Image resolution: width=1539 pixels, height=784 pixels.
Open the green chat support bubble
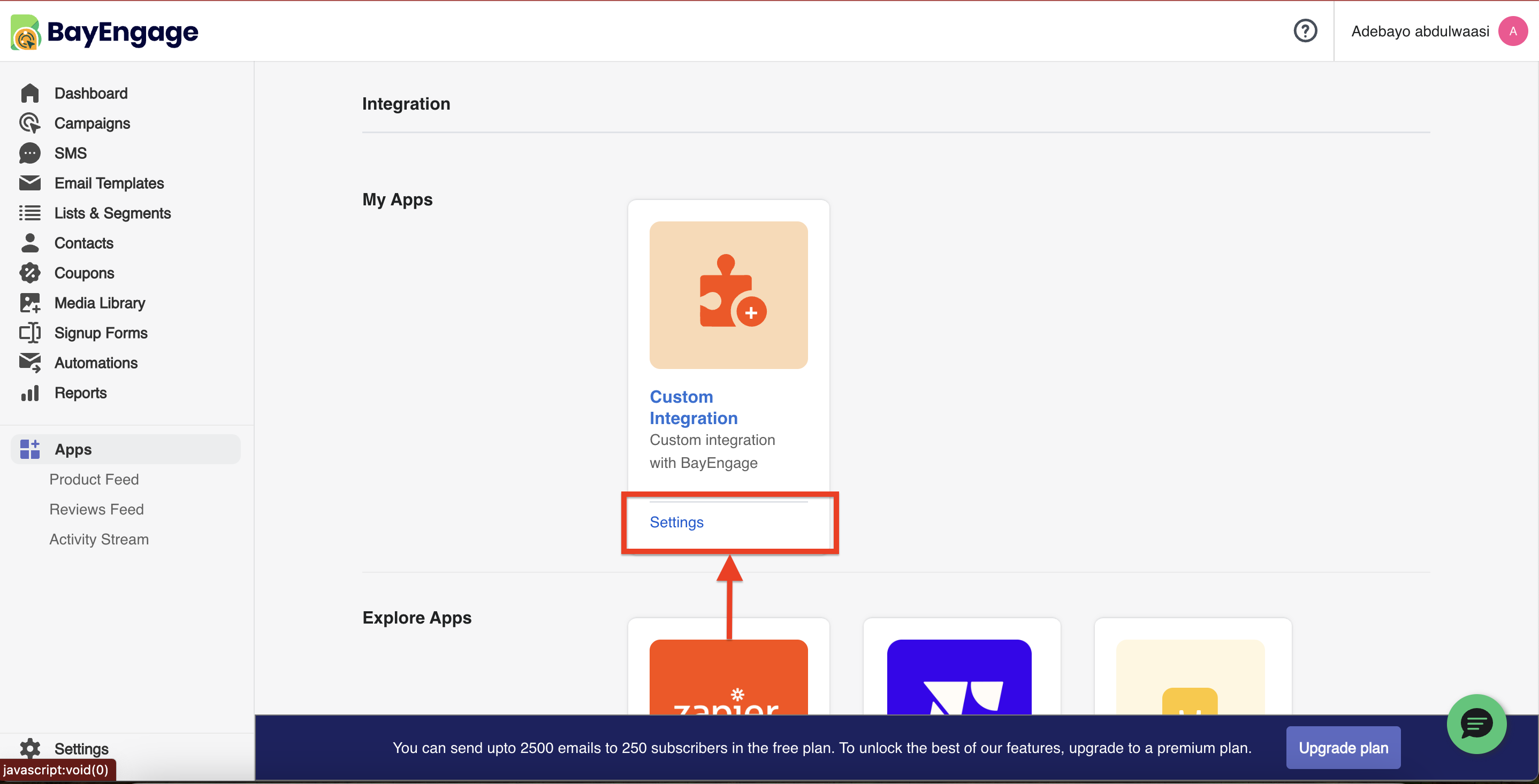click(1476, 724)
